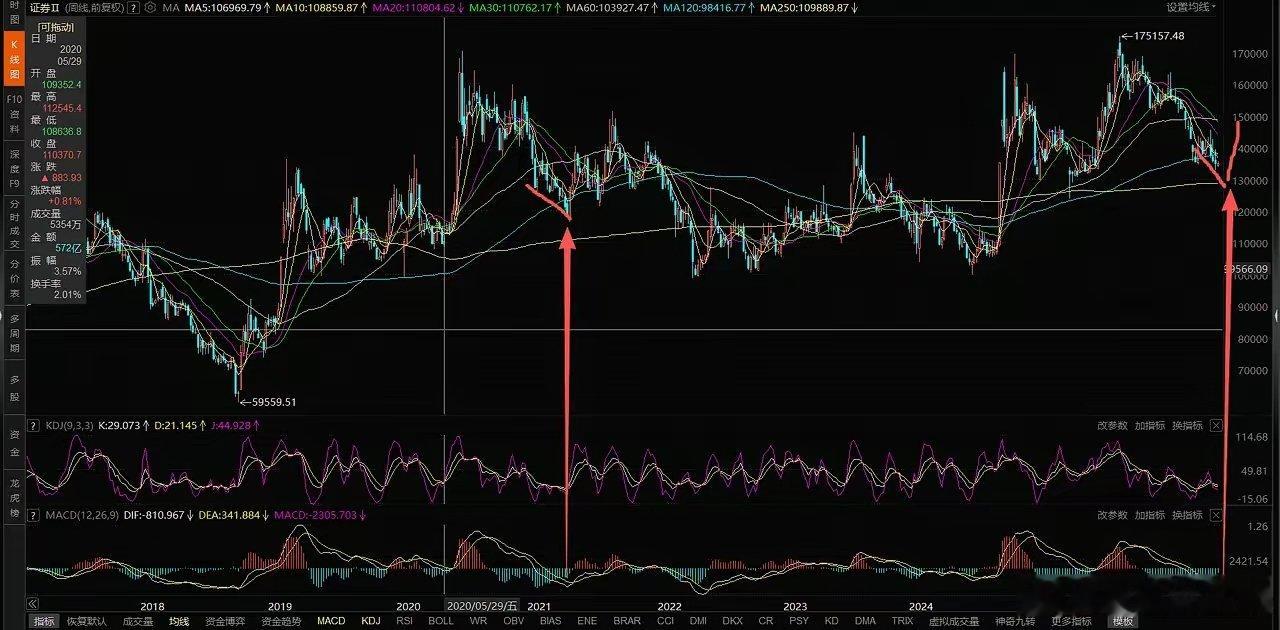Click 改参数 in KDJ panel
The width and height of the screenshot is (1280, 630).
point(1112,426)
